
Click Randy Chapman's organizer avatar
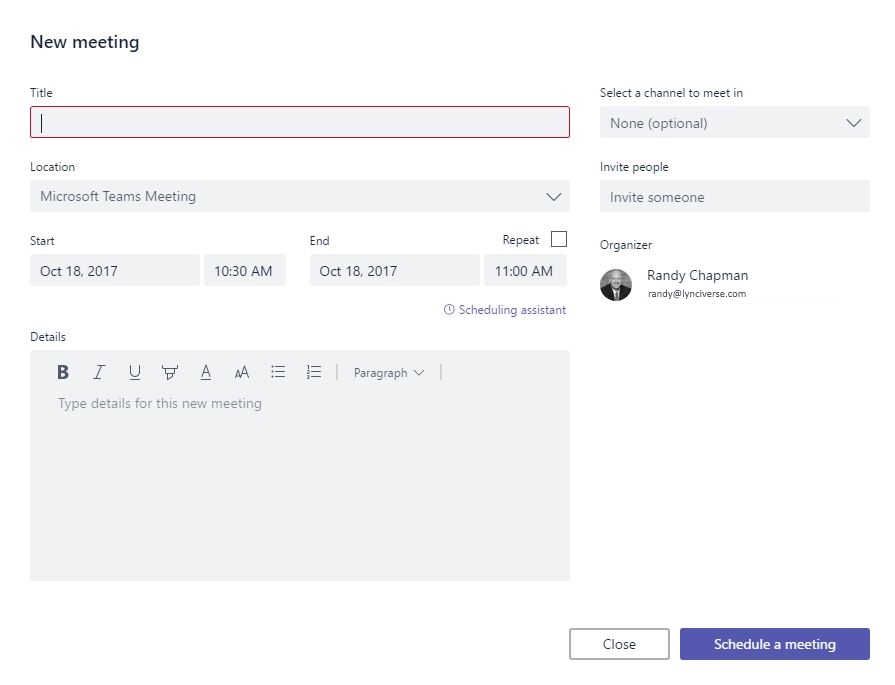(616, 284)
